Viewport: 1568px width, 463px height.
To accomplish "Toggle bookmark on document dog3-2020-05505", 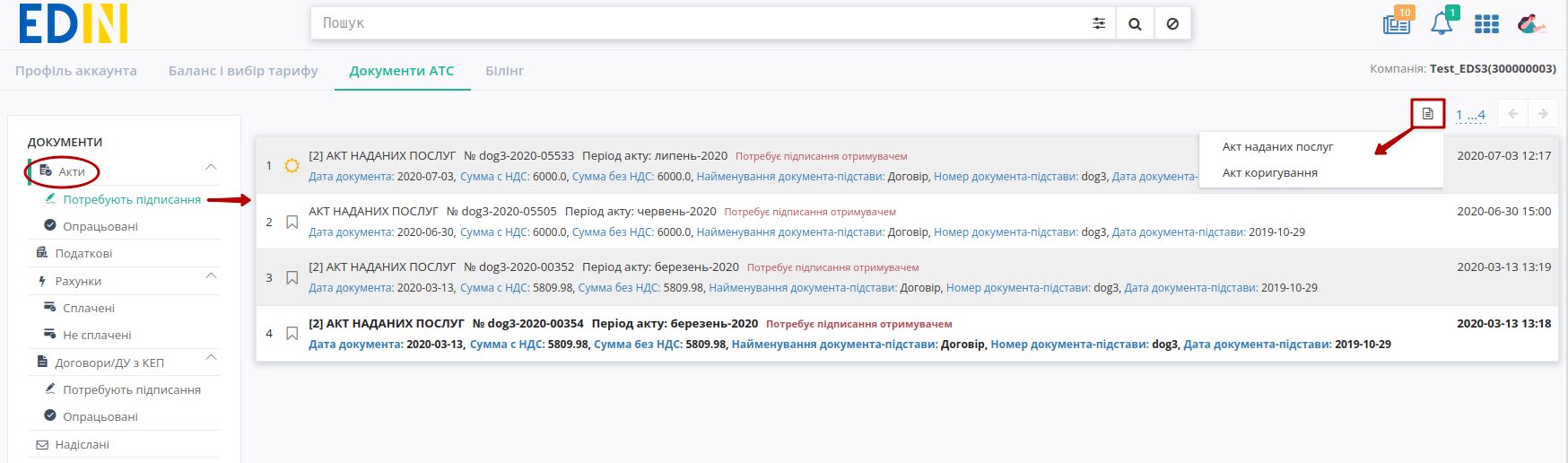I will [x=292, y=222].
